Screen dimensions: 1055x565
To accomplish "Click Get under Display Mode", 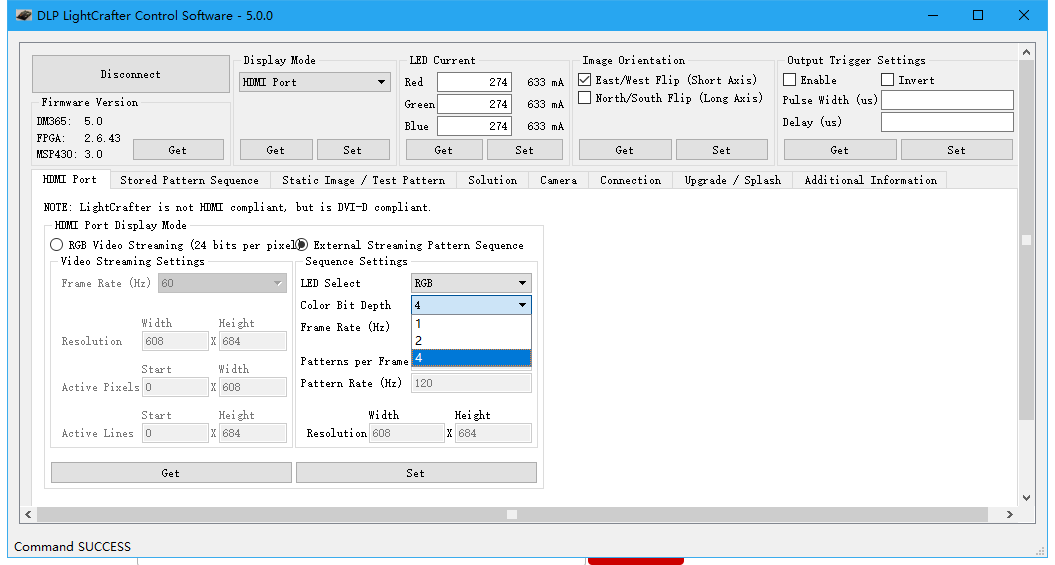I will click(276, 150).
